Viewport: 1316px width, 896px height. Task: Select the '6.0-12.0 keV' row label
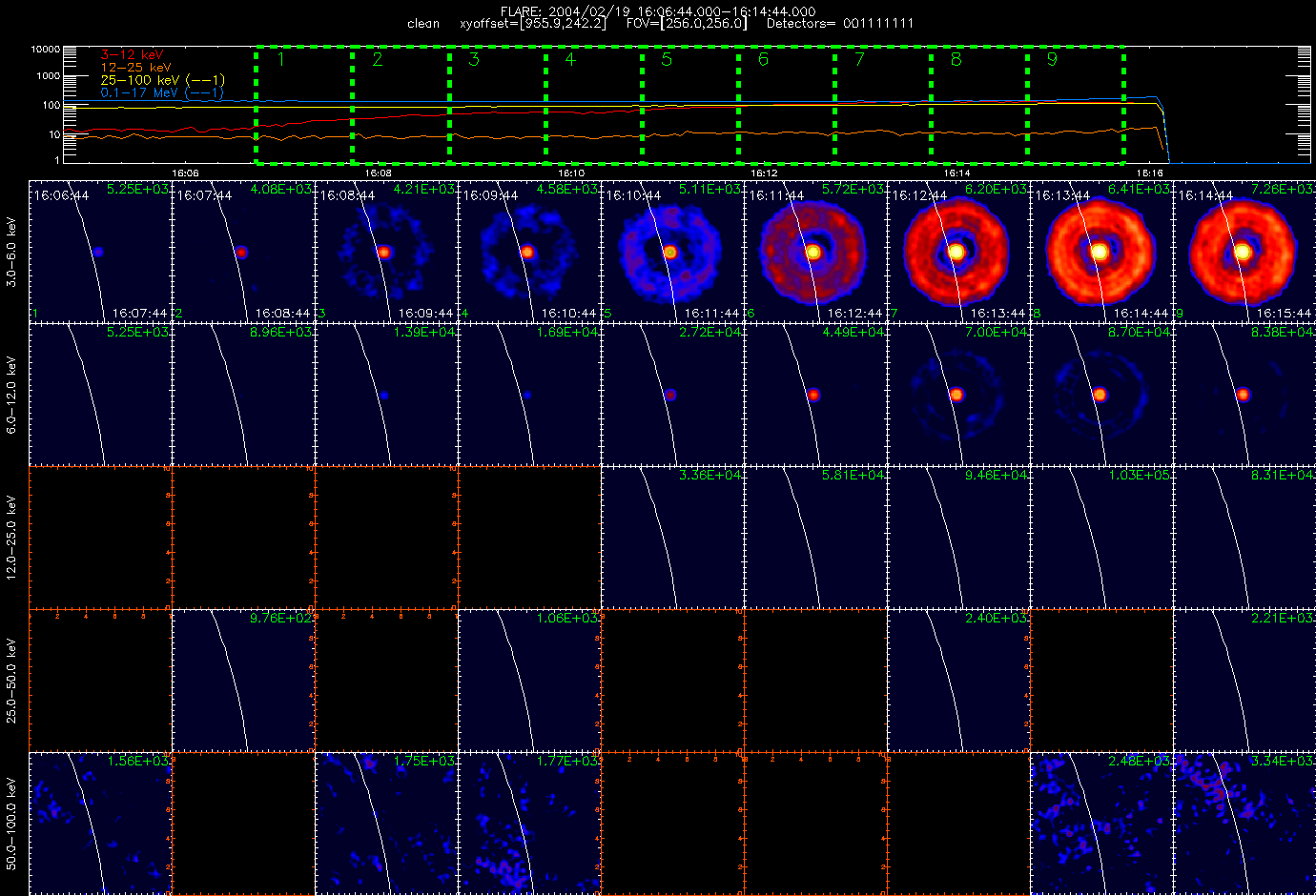(x=11, y=396)
